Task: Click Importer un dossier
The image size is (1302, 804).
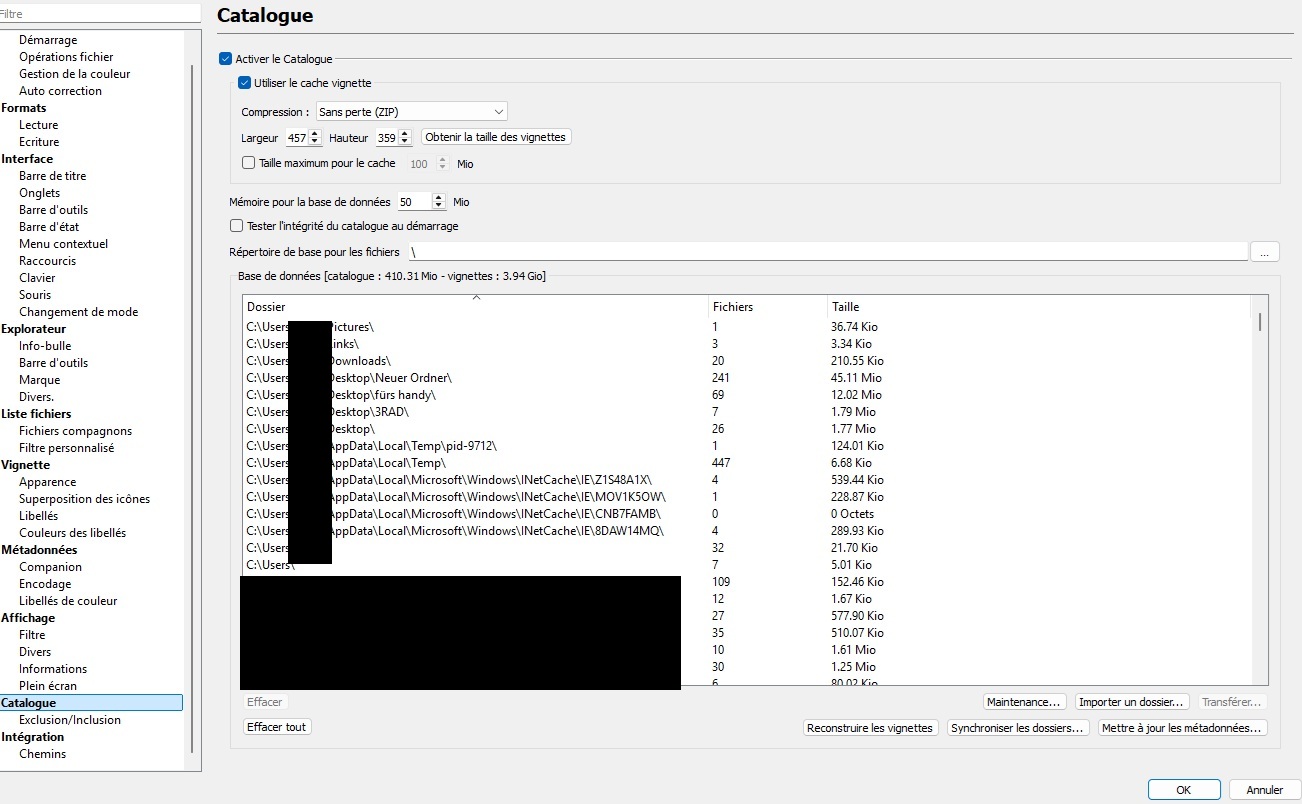Action: [x=1131, y=701]
